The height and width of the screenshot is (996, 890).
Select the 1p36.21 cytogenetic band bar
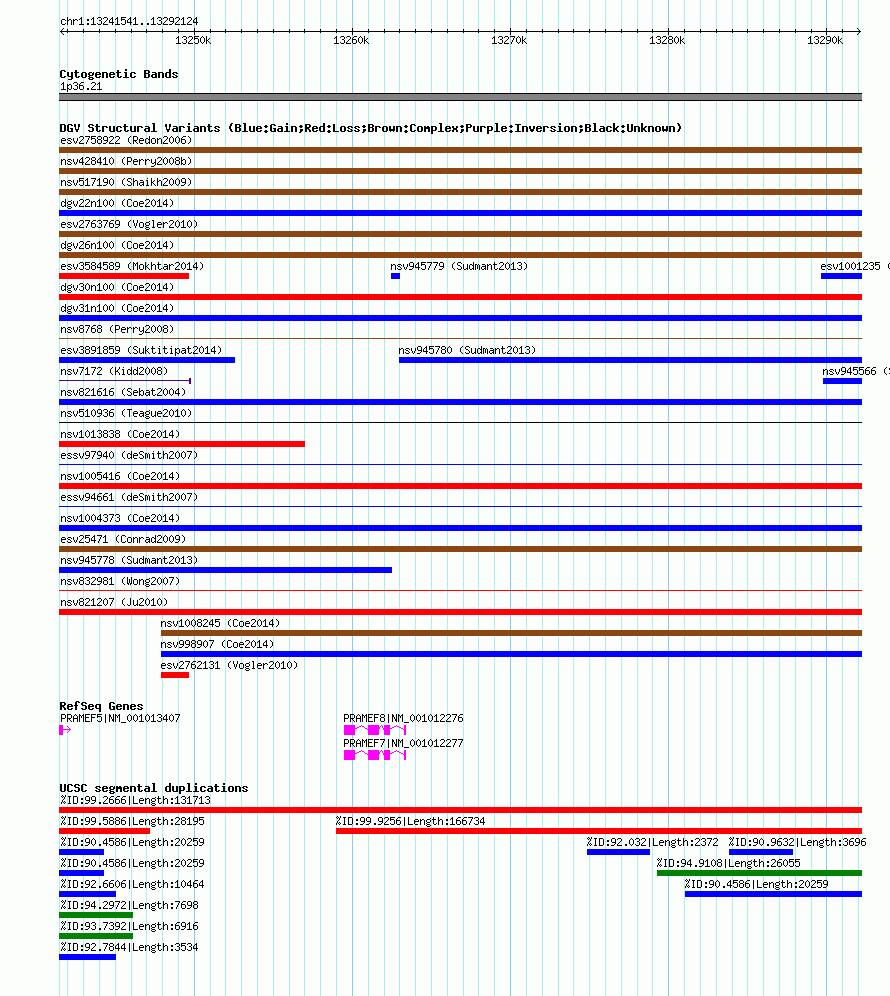pos(461,97)
